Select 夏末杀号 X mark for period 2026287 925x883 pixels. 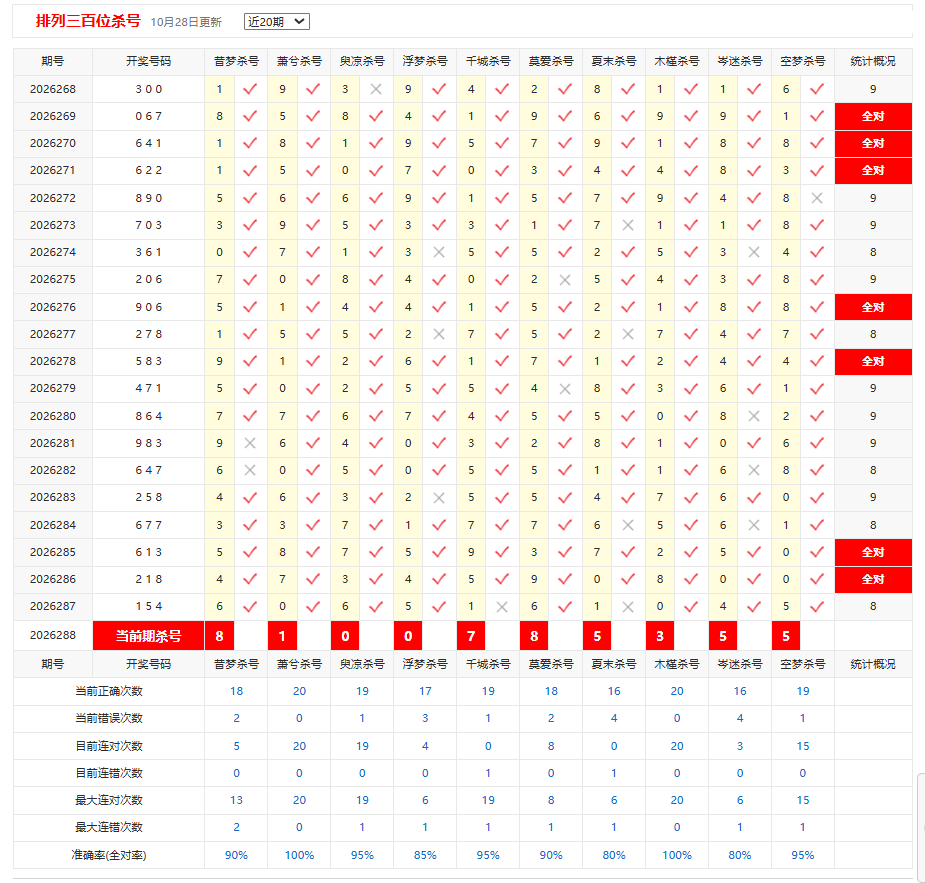(628, 607)
